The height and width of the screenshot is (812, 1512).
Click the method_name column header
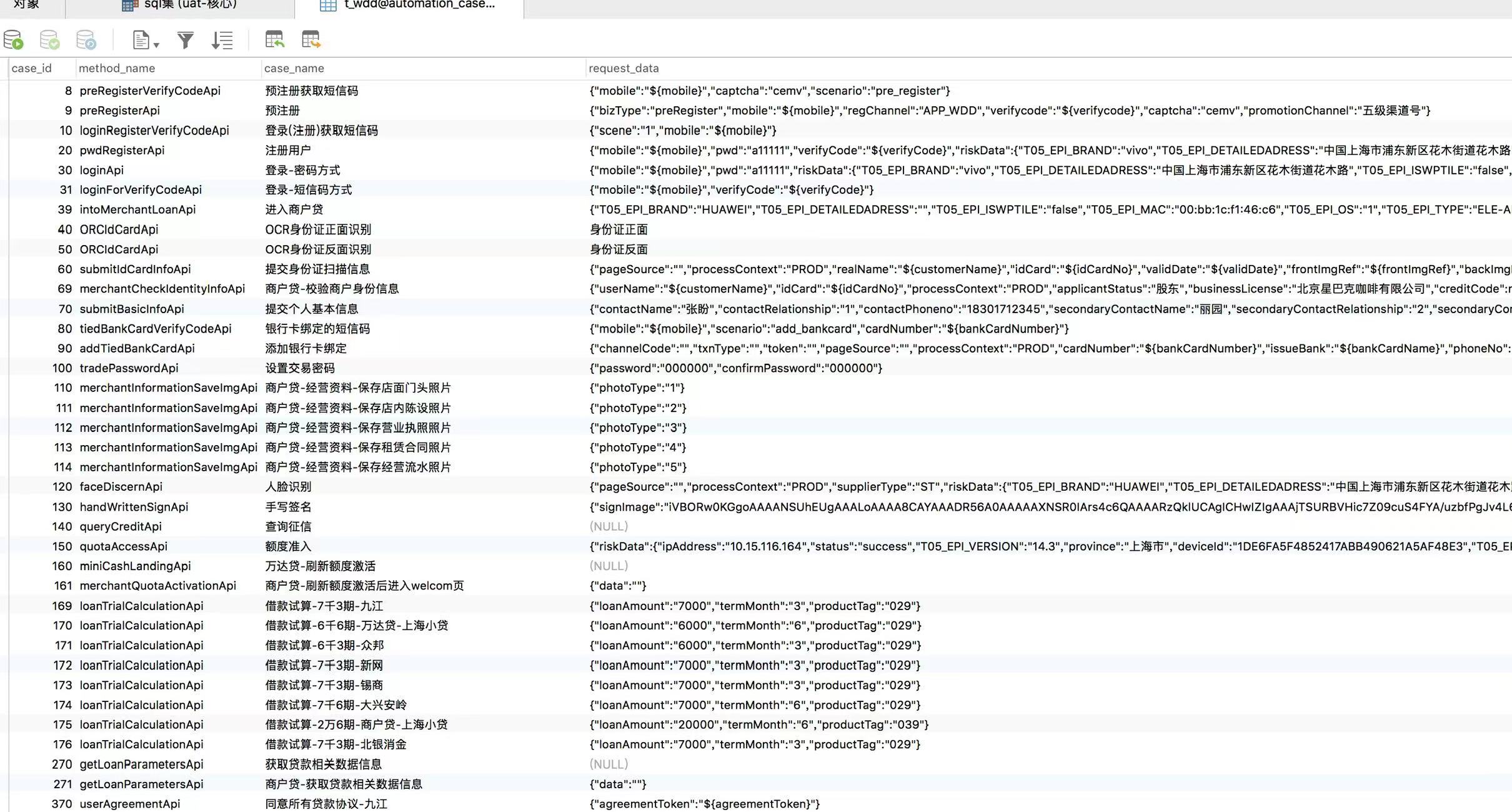pyautogui.click(x=117, y=68)
